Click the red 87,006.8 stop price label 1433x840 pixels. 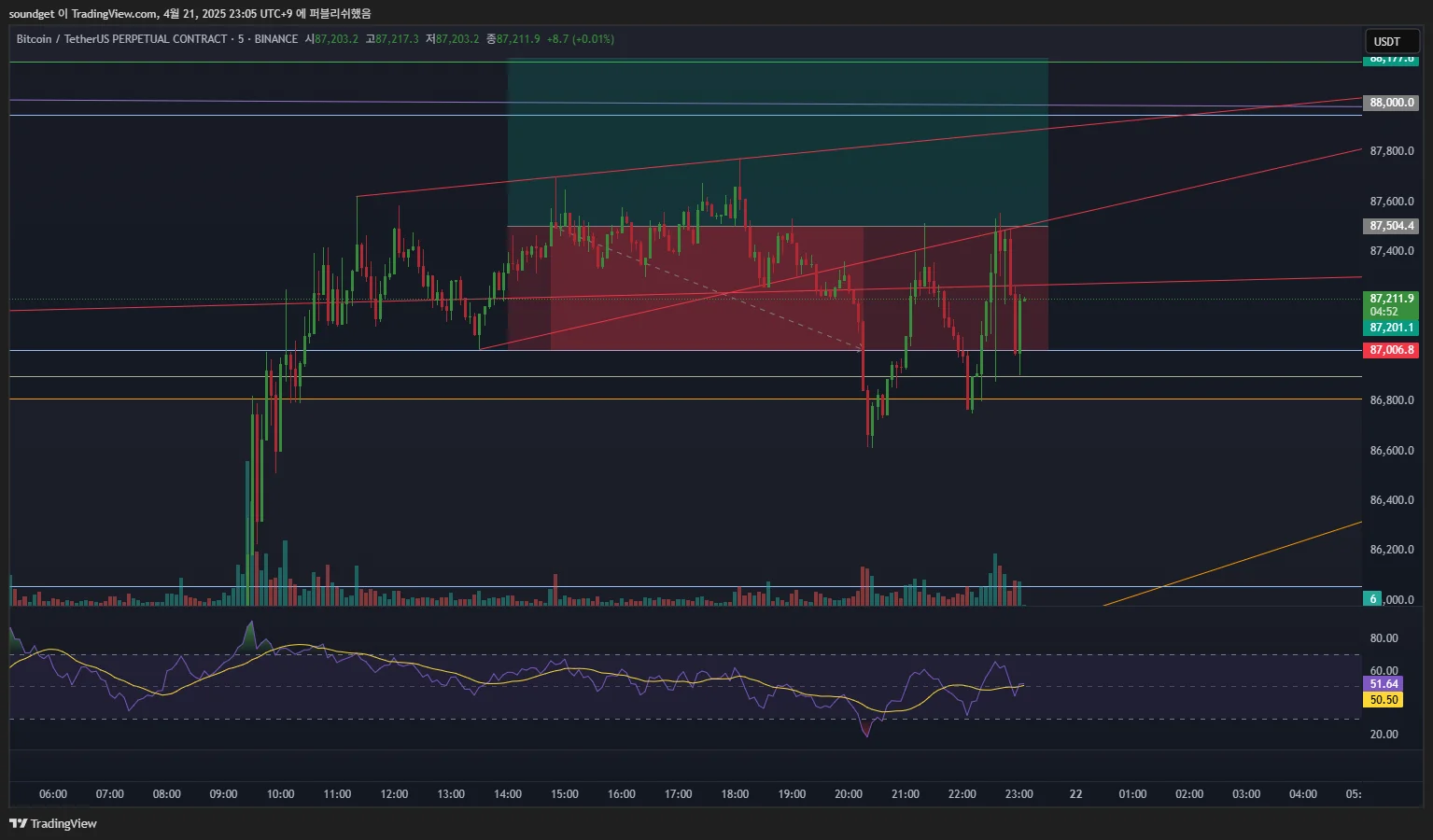1390,350
